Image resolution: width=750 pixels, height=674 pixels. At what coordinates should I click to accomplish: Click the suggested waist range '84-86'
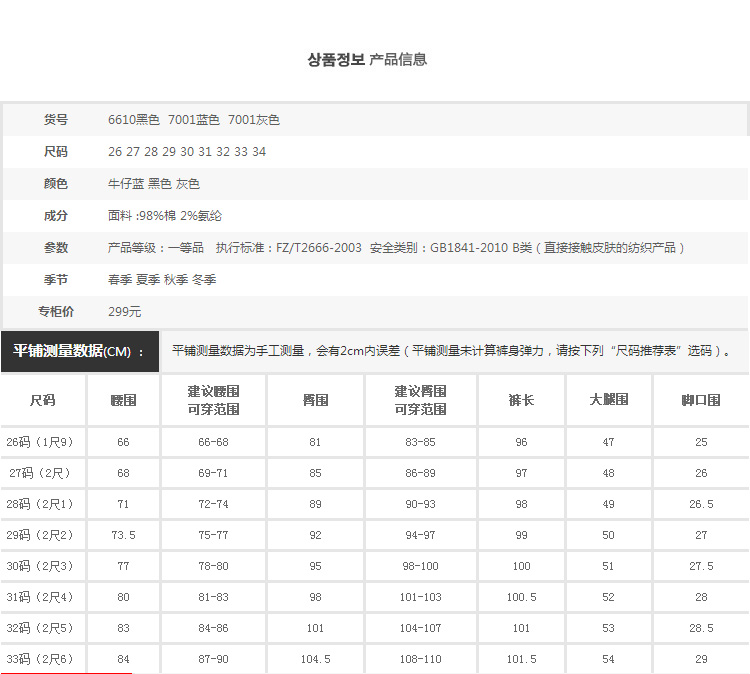[213, 628]
